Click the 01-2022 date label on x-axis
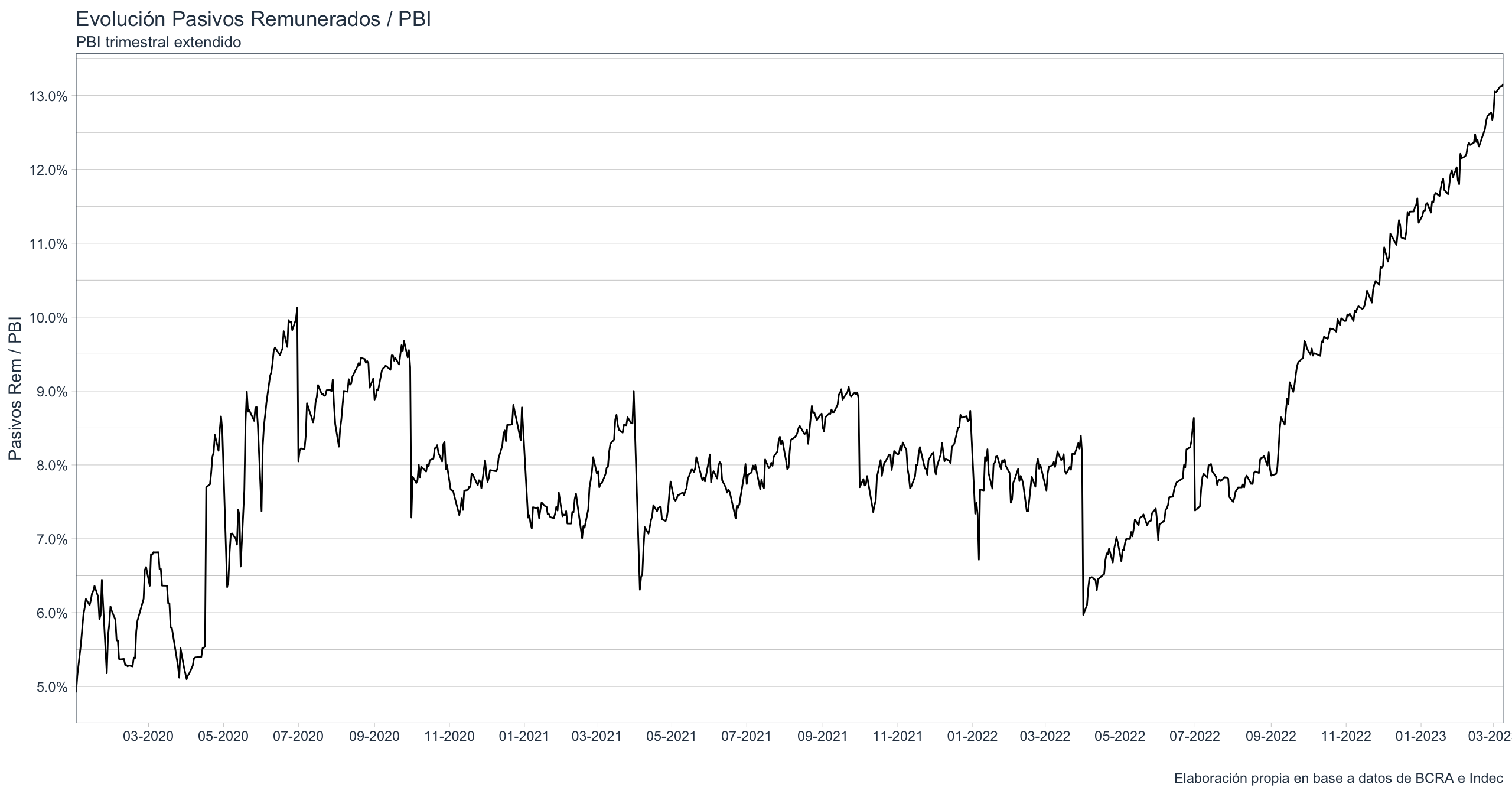This screenshot has height=794, width=1512. [x=972, y=736]
